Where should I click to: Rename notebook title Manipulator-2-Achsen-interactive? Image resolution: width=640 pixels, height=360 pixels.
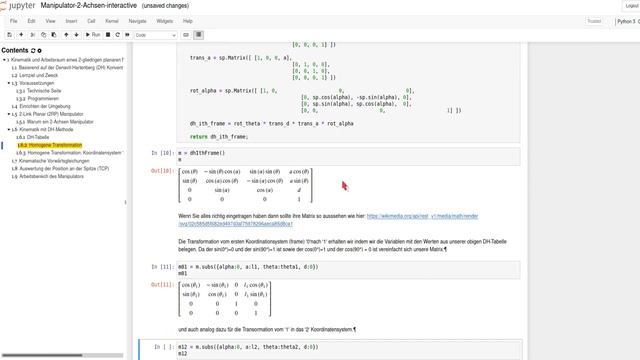coord(89,6)
